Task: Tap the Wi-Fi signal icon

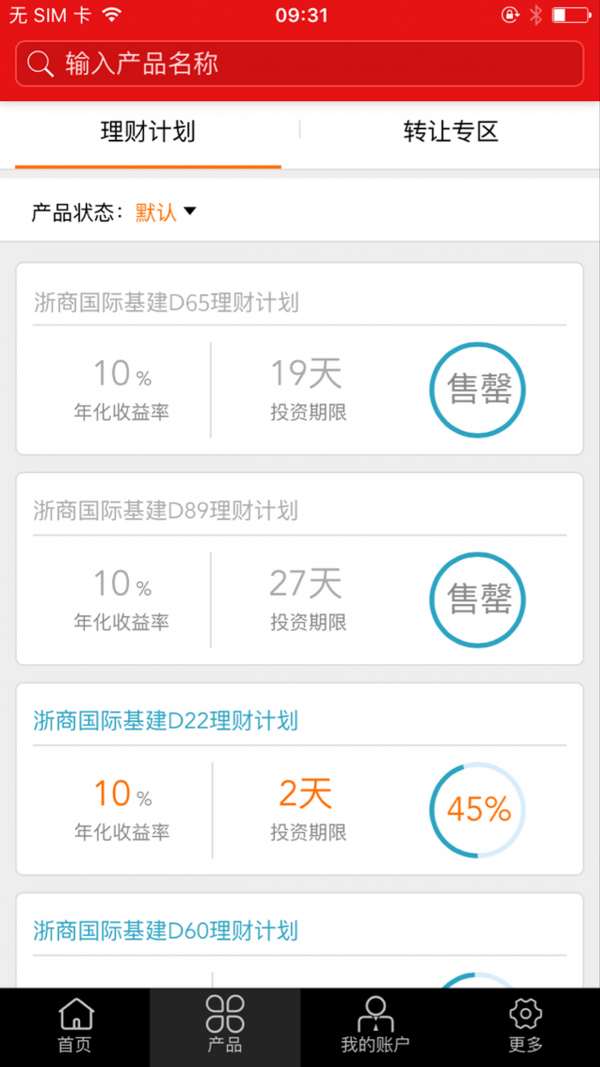Action: click(x=111, y=15)
